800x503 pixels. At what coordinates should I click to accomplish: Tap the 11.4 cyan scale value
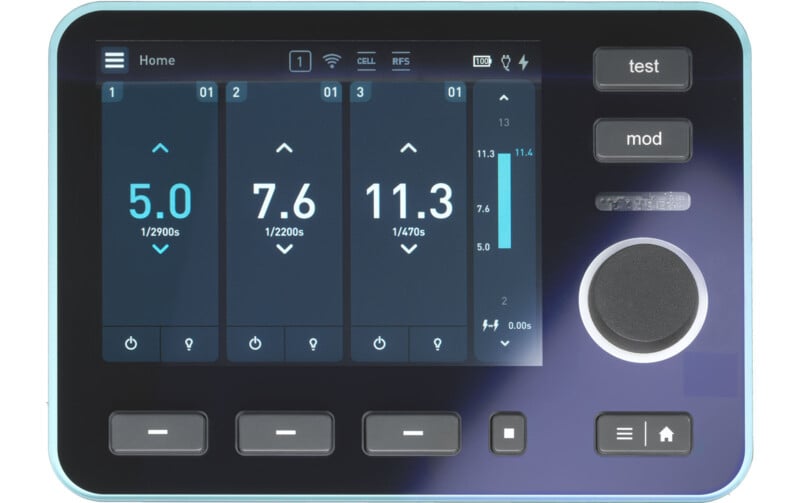click(x=523, y=153)
